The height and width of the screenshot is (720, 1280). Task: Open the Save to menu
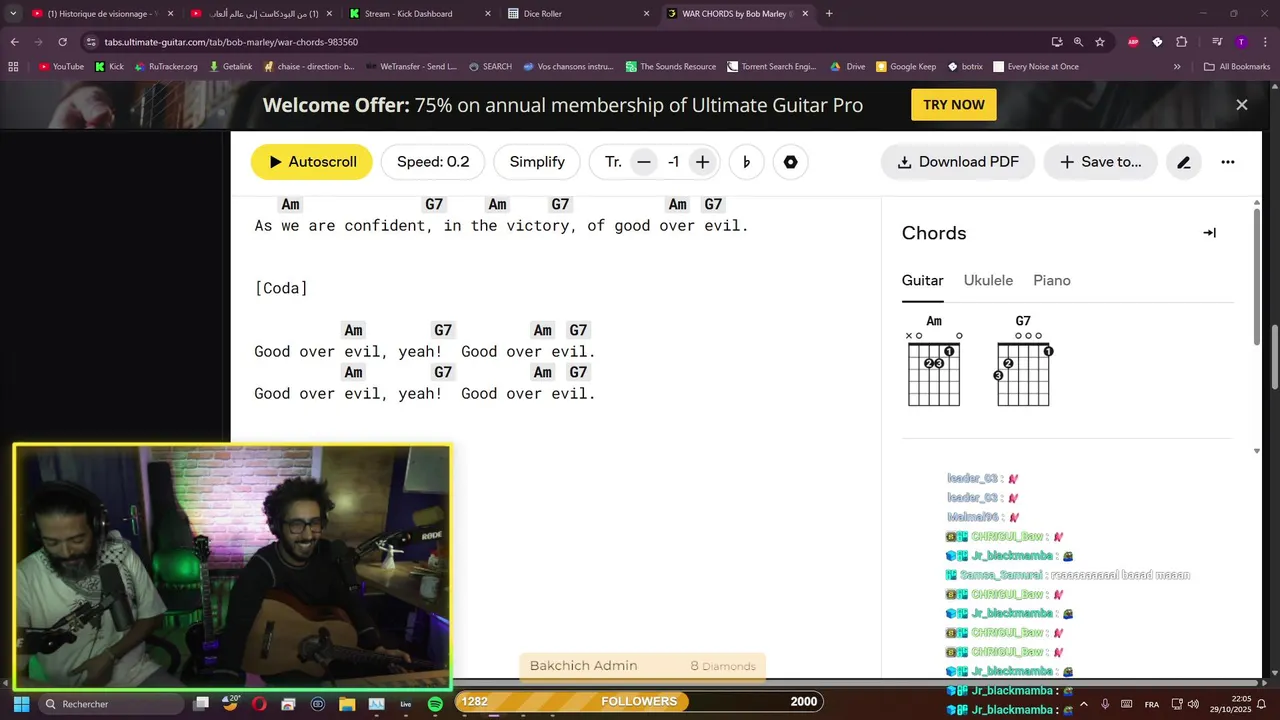tap(1100, 162)
